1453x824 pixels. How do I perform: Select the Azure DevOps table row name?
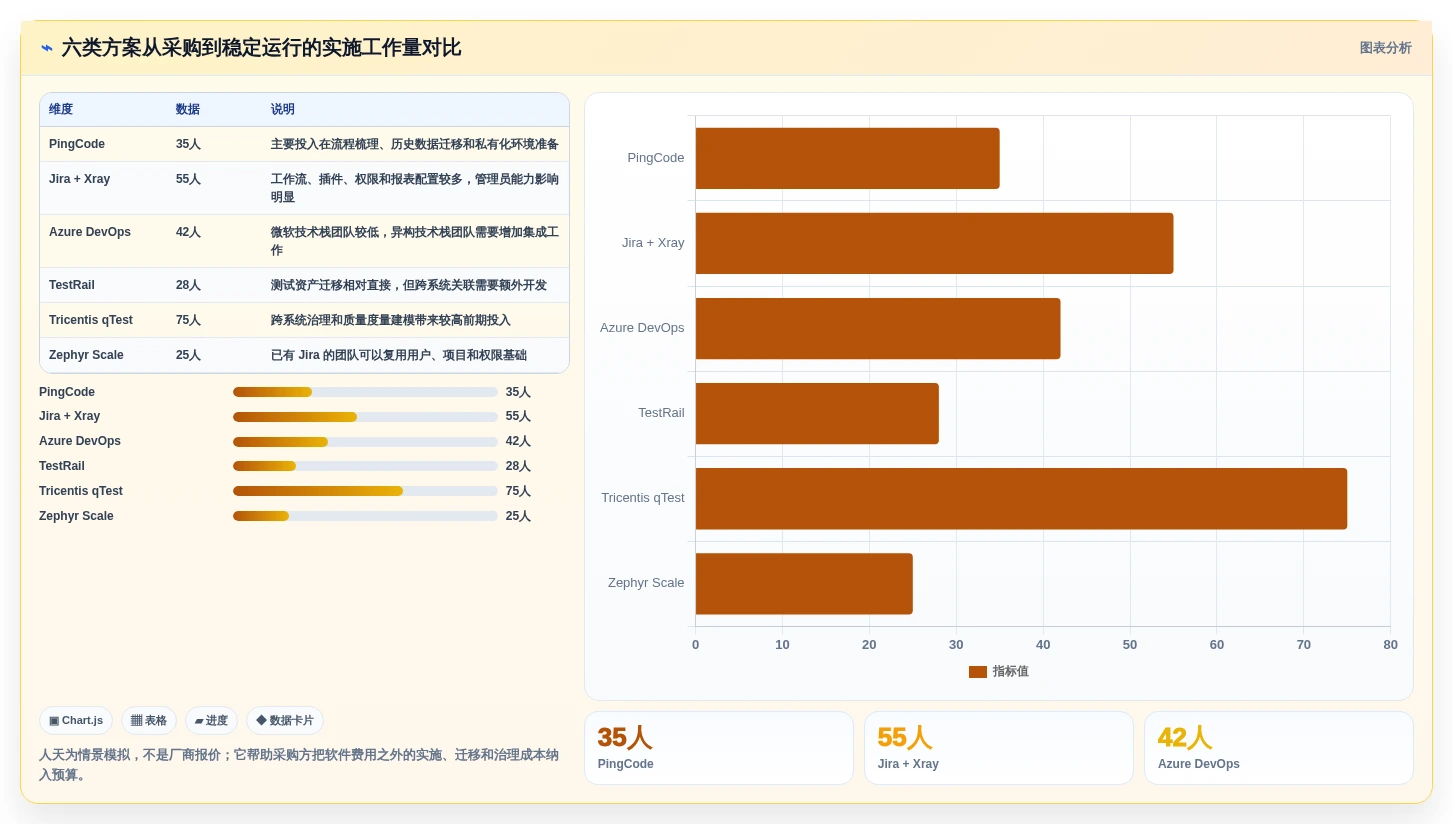coord(90,232)
